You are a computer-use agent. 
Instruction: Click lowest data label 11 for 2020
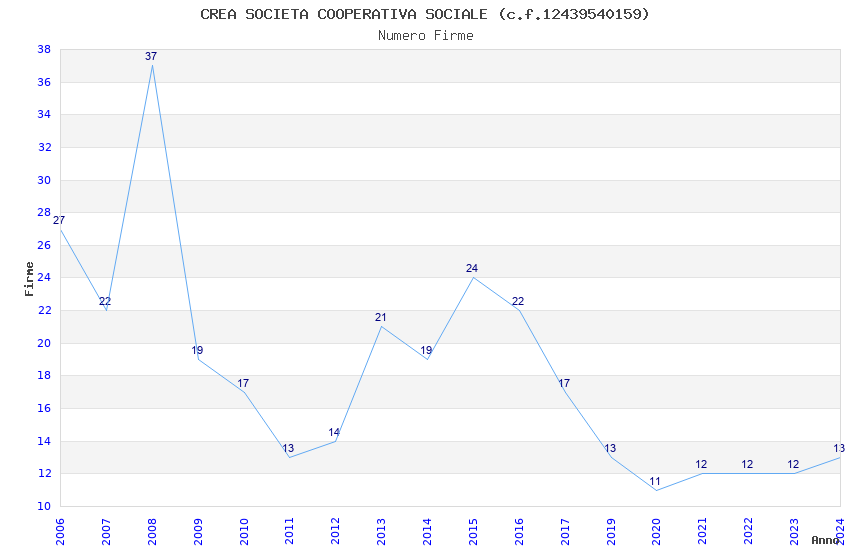[x=655, y=481]
